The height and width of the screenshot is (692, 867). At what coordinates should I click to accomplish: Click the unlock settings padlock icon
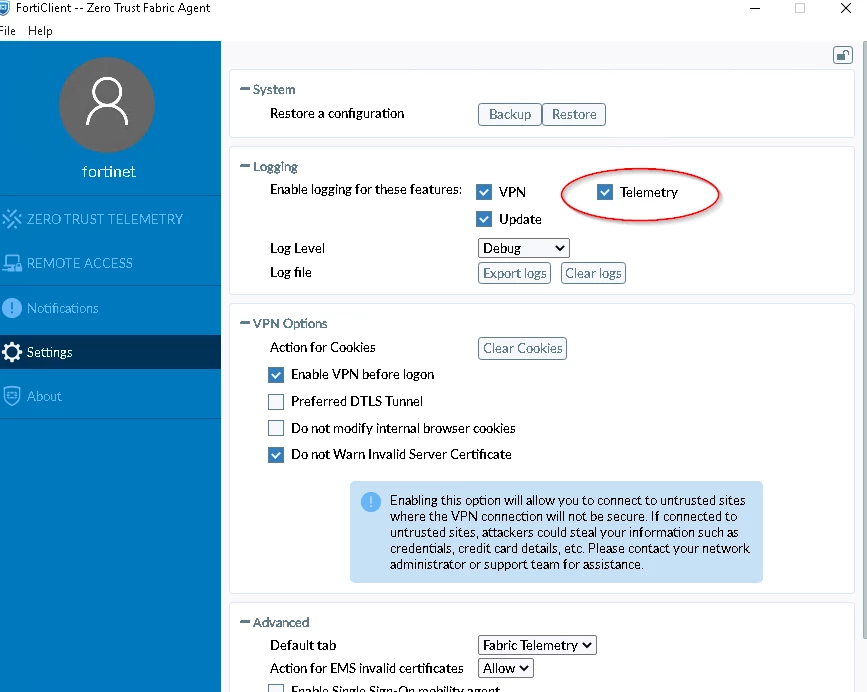pos(843,55)
